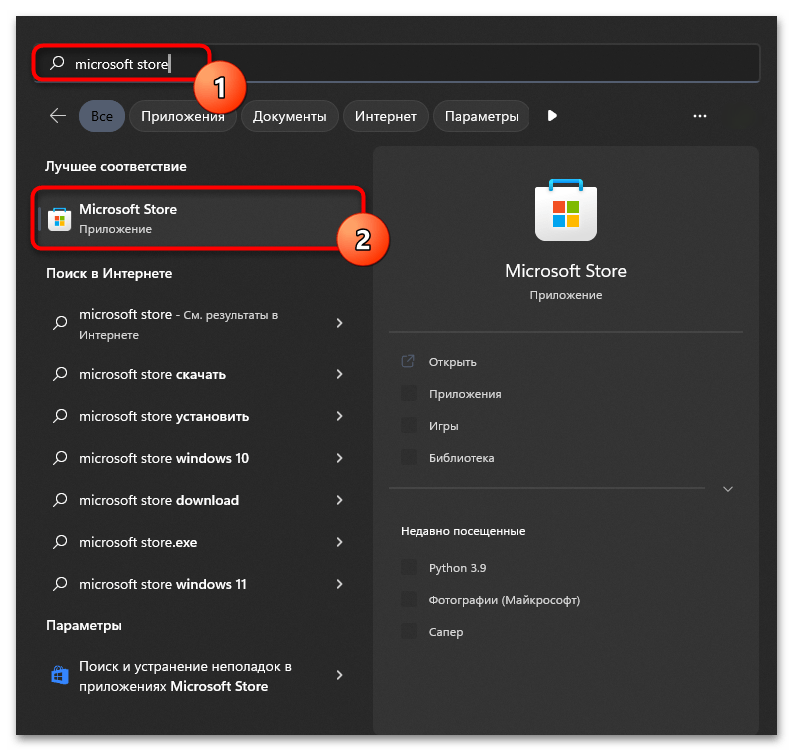Expand arrow for microsoft store download
Viewport: 793px width, 751px height.
pyautogui.click(x=339, y=500)
